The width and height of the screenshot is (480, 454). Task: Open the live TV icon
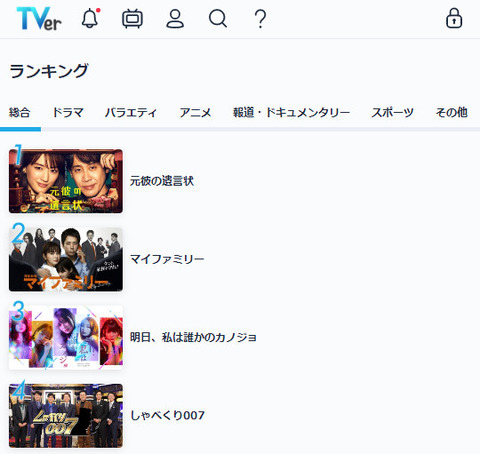coord(132,19)
